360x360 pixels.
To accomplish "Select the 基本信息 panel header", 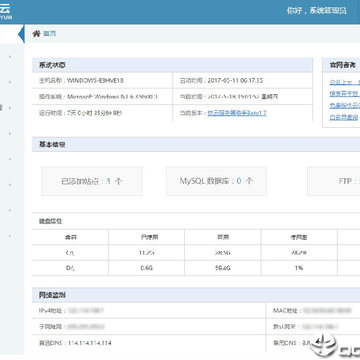I will coord(196,145).
